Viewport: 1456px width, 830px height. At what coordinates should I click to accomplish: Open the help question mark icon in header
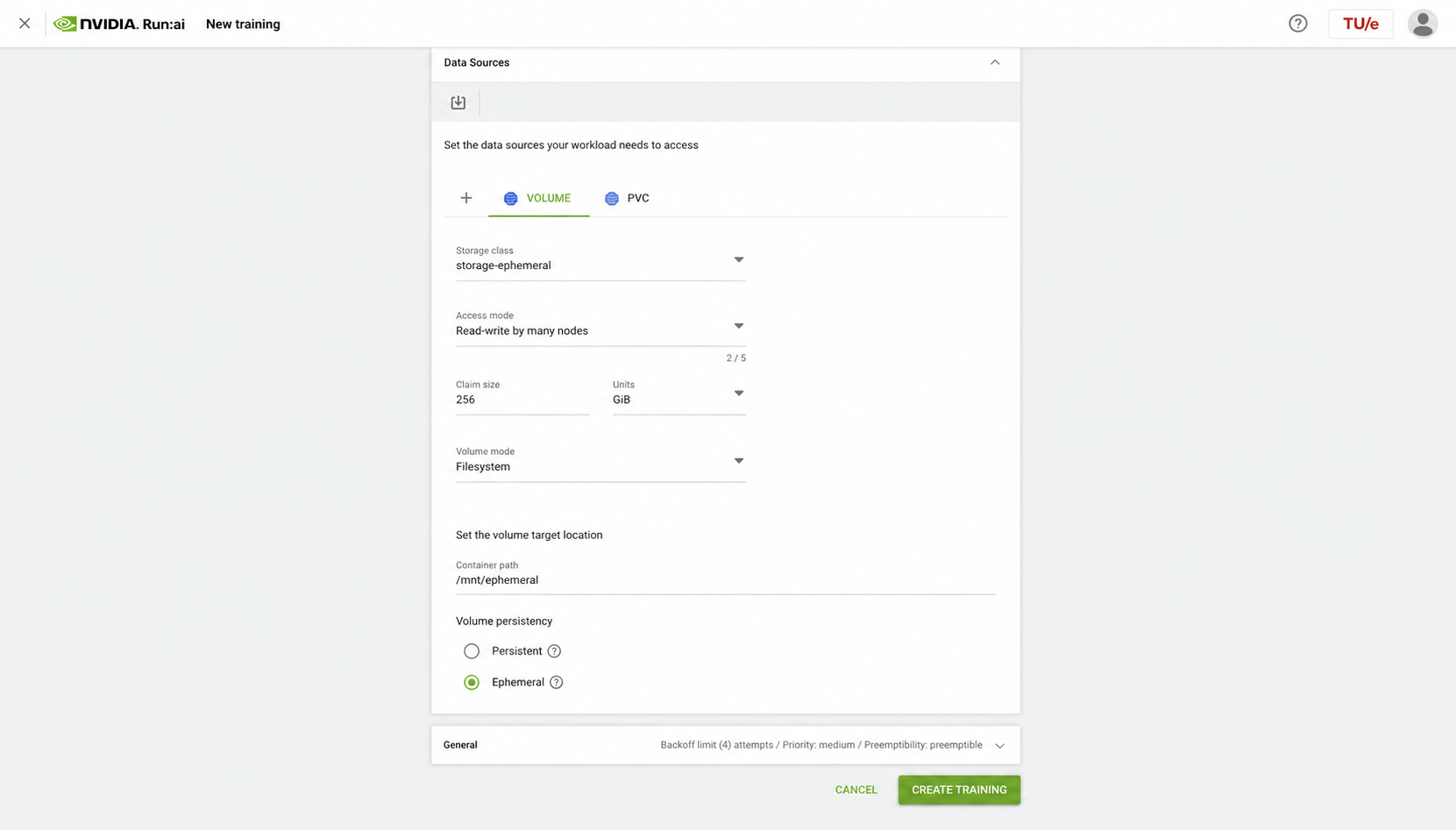pyautogui.click(x=1297, y=24)
